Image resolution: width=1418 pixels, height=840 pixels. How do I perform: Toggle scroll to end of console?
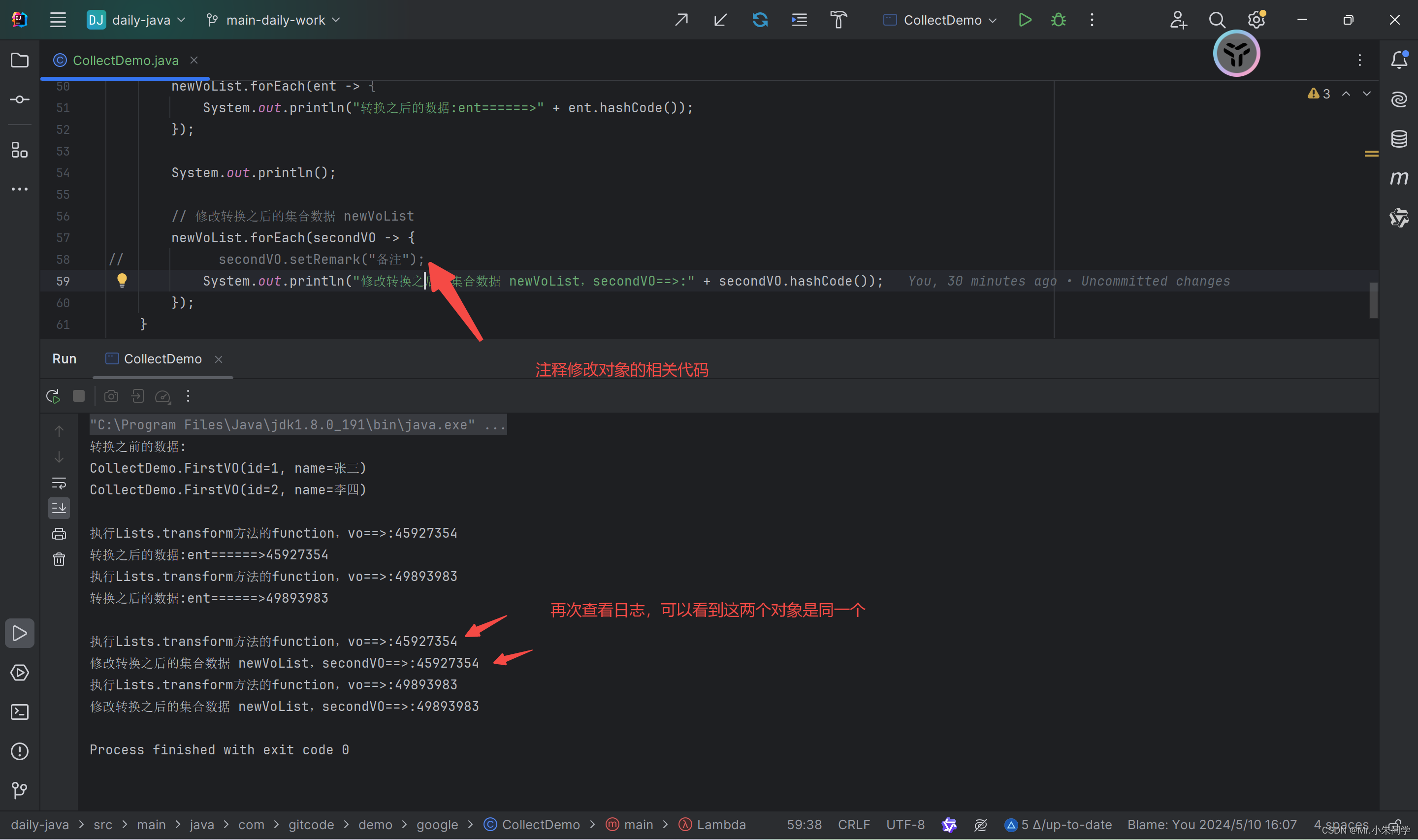coord(59,508)
